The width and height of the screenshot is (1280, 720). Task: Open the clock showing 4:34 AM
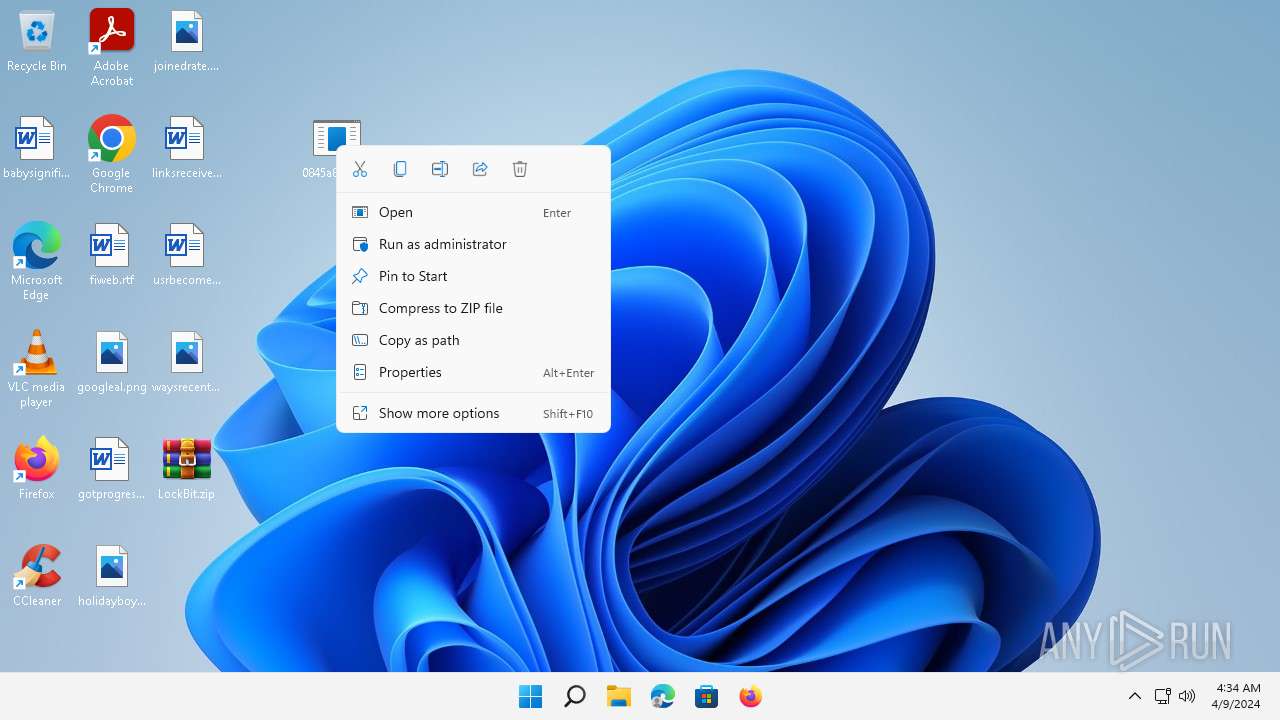(1238, 696)
